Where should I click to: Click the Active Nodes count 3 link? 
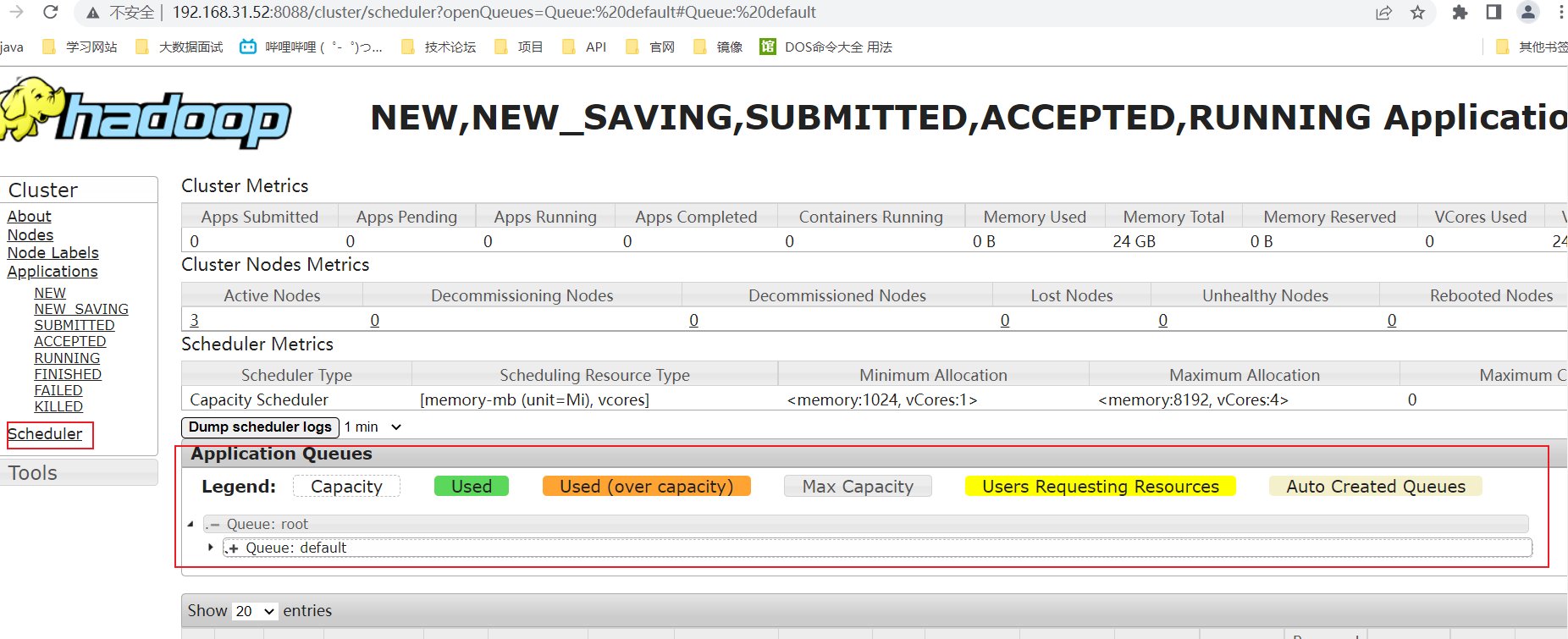coord(195,320)
